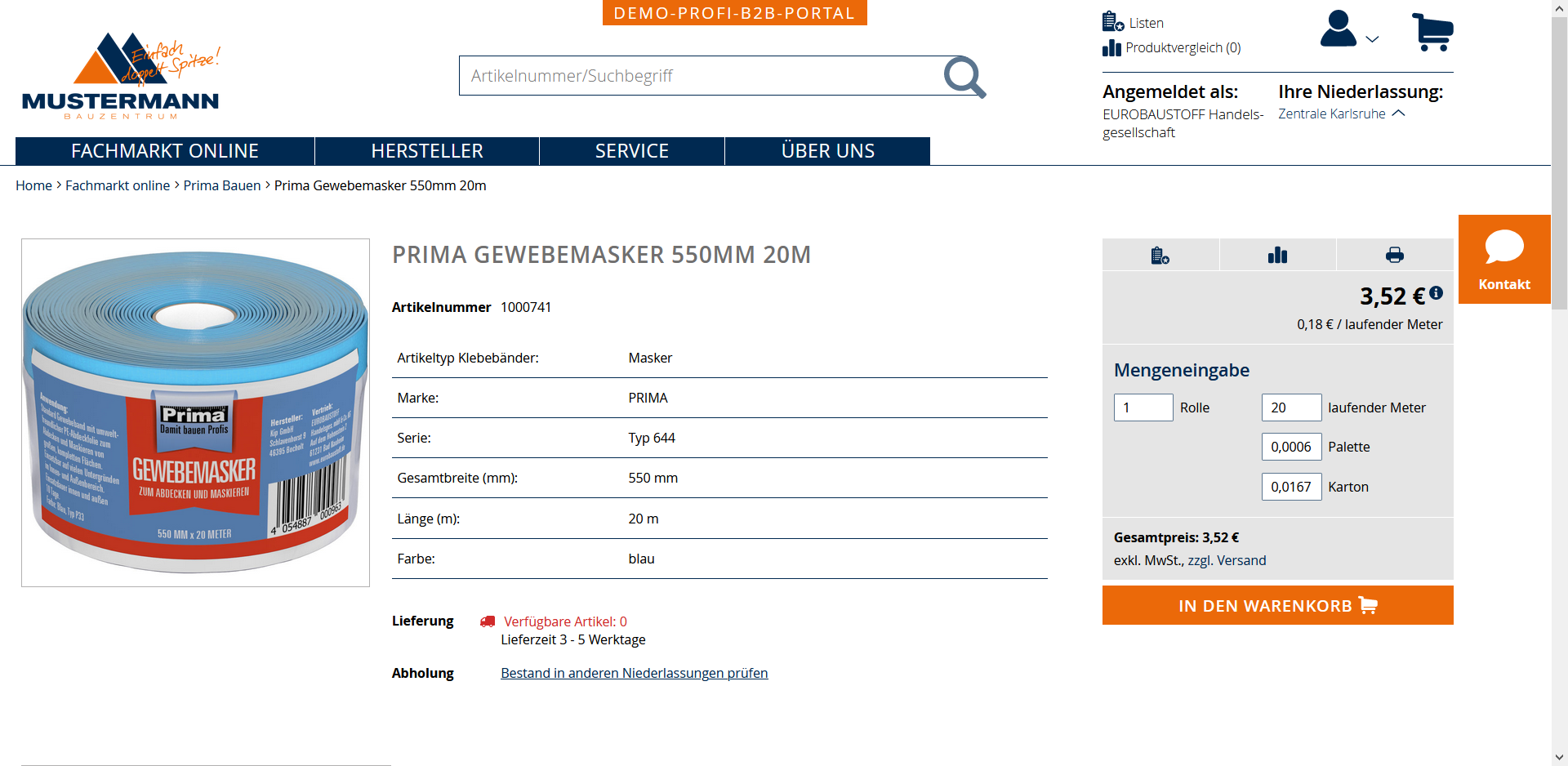Check stock in other branches link

tap(634, 673)
